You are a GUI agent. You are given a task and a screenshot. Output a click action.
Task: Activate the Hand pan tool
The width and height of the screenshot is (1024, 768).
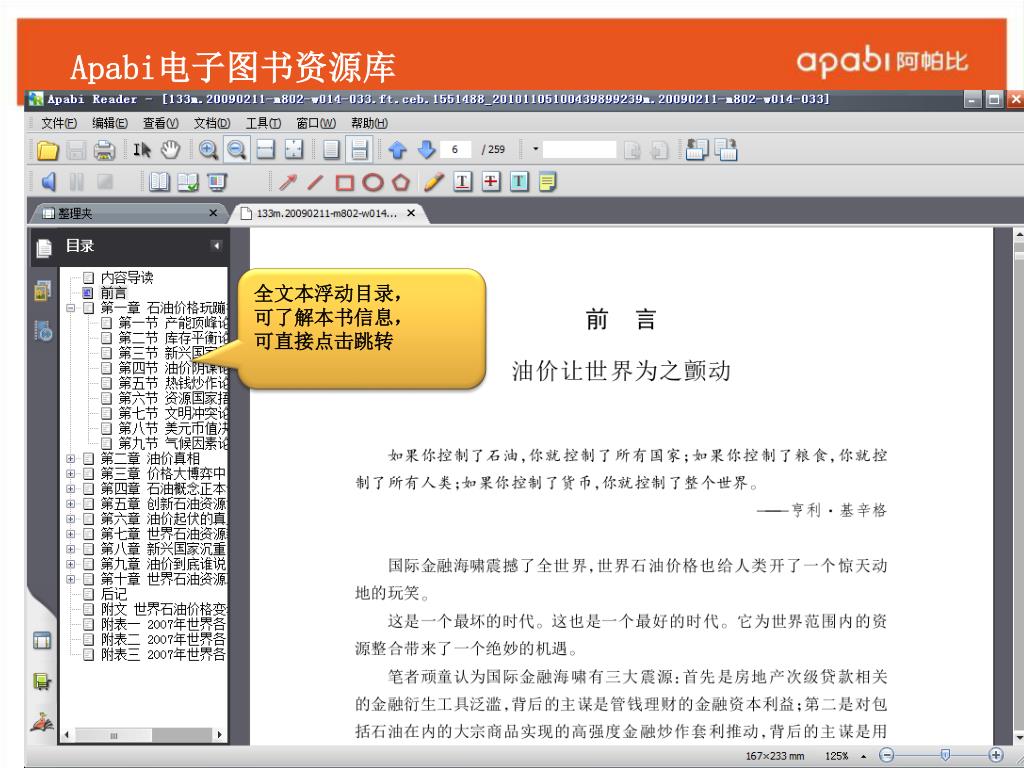[170, 150]
